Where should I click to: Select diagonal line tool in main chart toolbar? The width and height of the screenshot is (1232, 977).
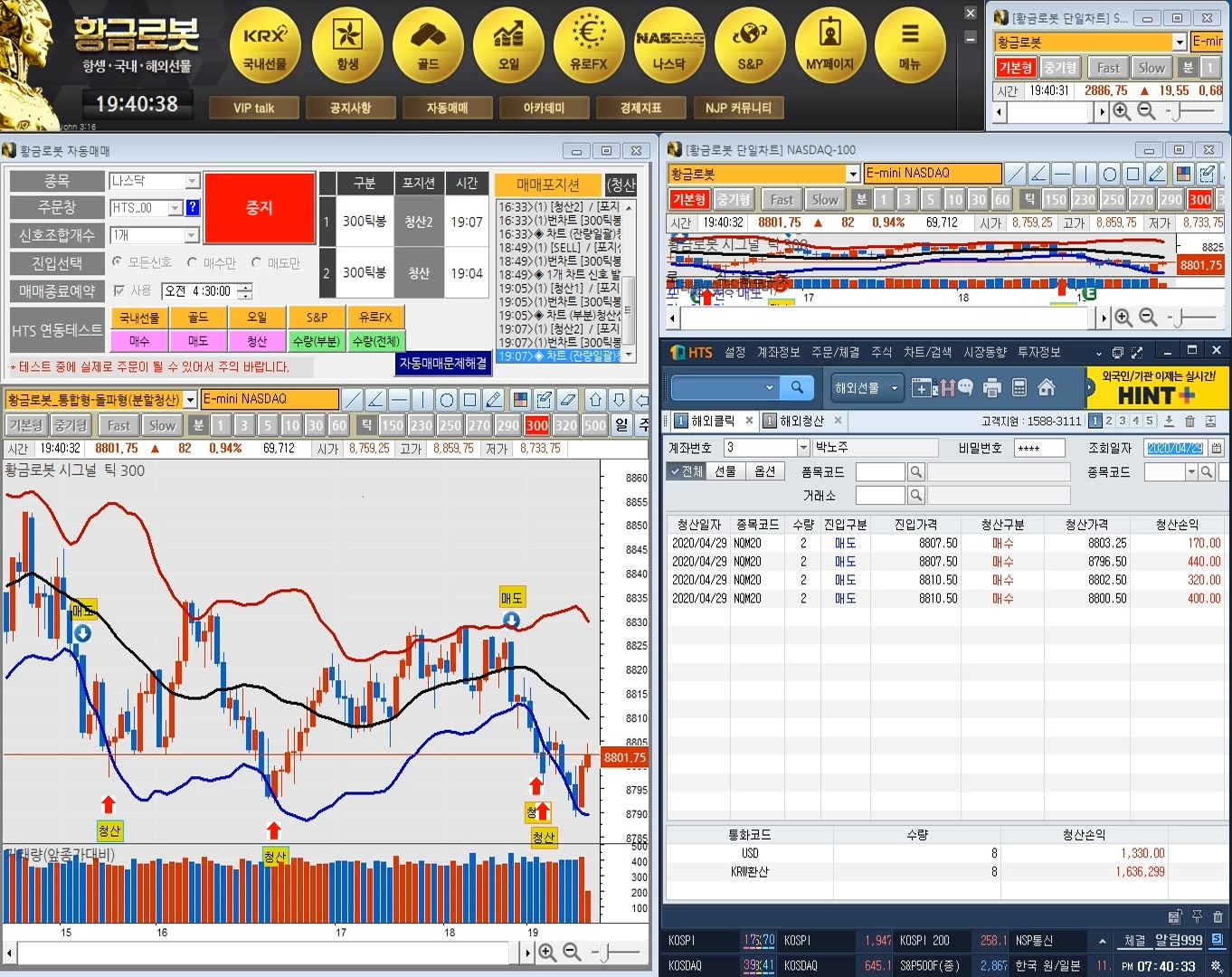(x=353, y=399)
